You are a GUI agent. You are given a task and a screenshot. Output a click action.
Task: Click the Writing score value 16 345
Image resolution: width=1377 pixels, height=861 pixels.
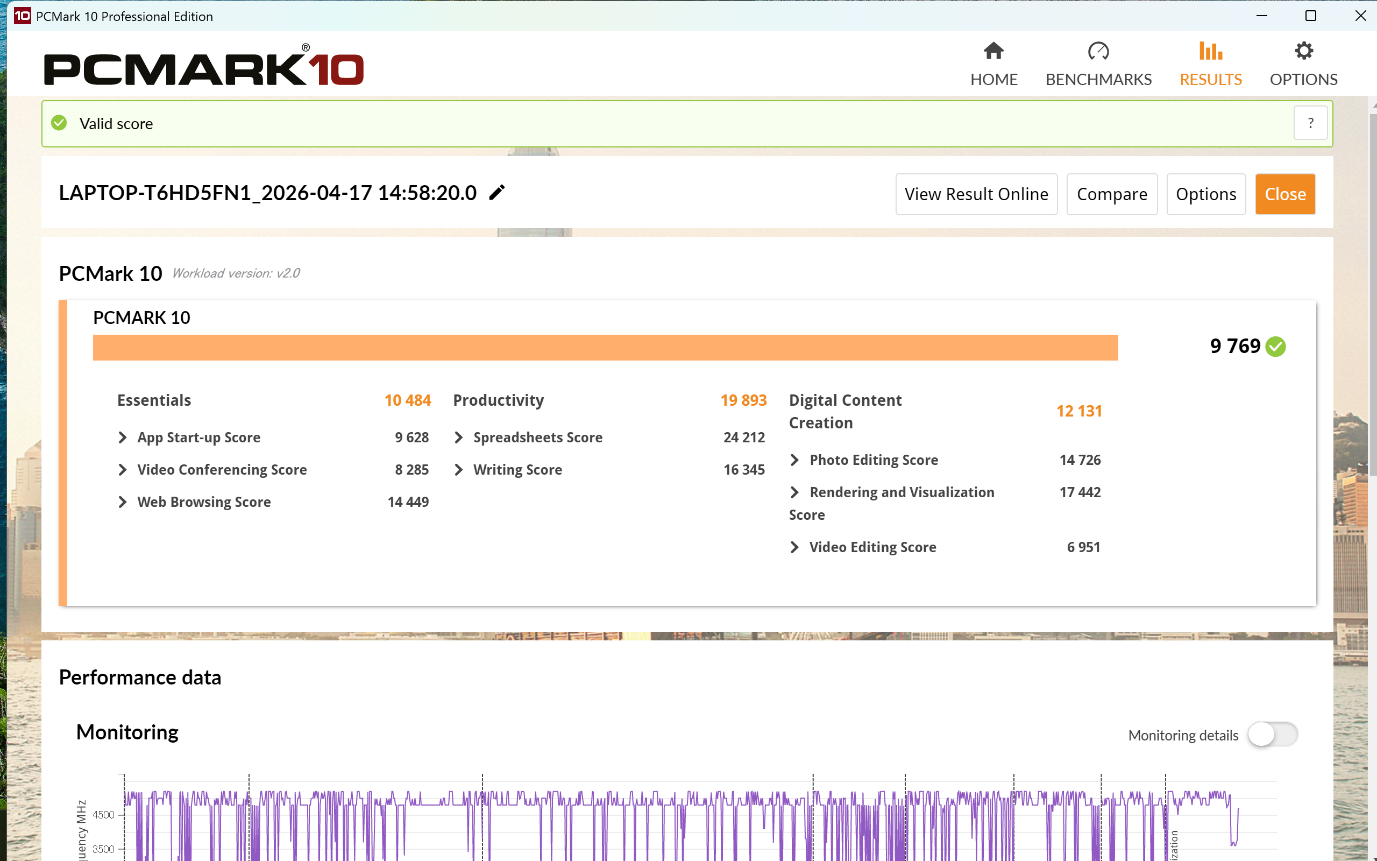(x=744, y=470)
